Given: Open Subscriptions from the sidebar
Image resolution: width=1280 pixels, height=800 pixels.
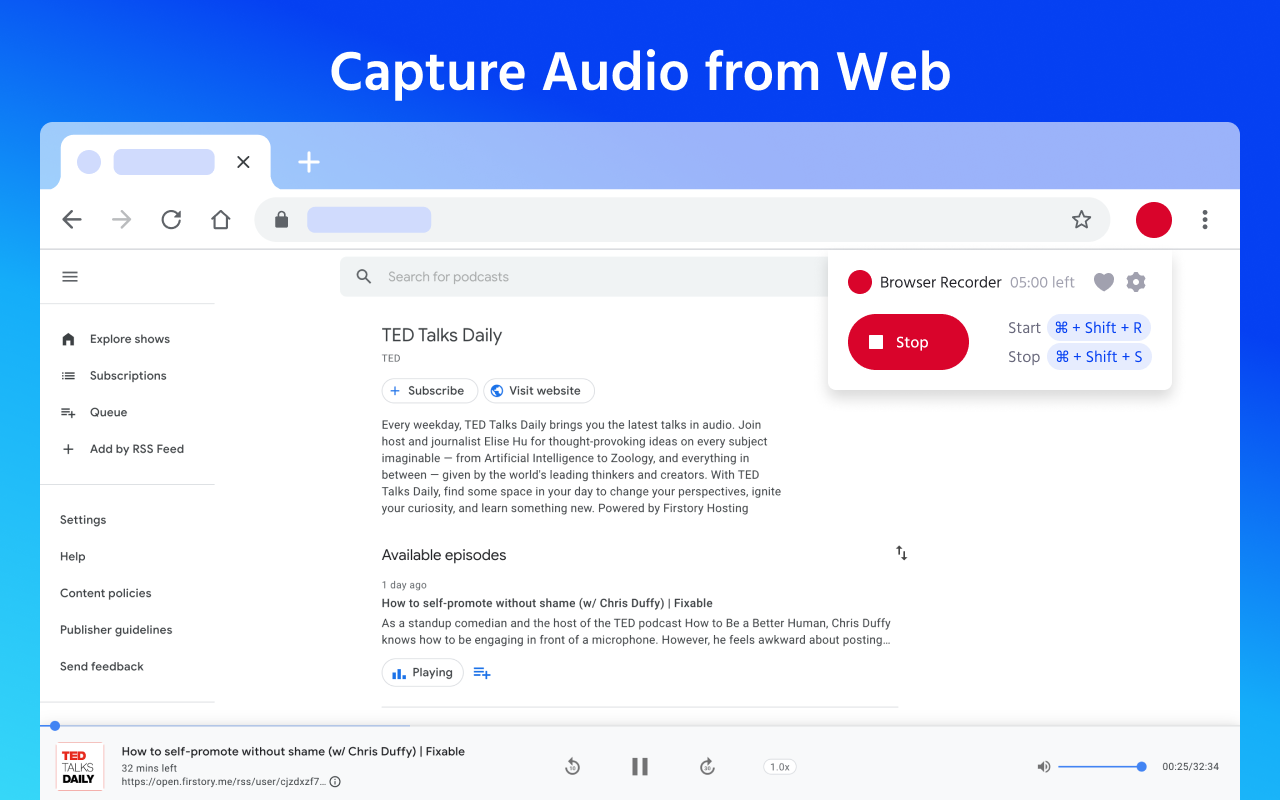Looking at the screenshot, I should [x=127, y=375].
